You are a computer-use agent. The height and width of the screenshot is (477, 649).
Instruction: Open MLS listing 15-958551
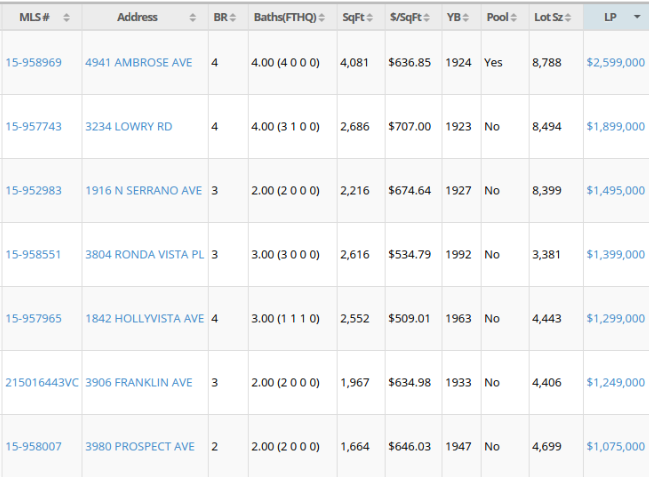point(33,255)
